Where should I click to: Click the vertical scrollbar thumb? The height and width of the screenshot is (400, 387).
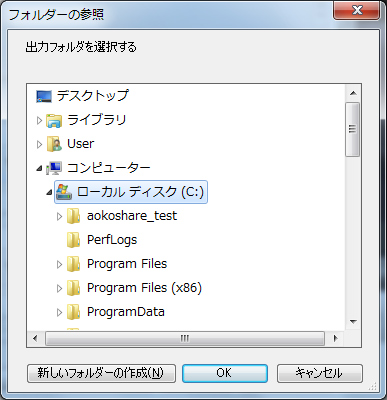(x=353, y=129)
